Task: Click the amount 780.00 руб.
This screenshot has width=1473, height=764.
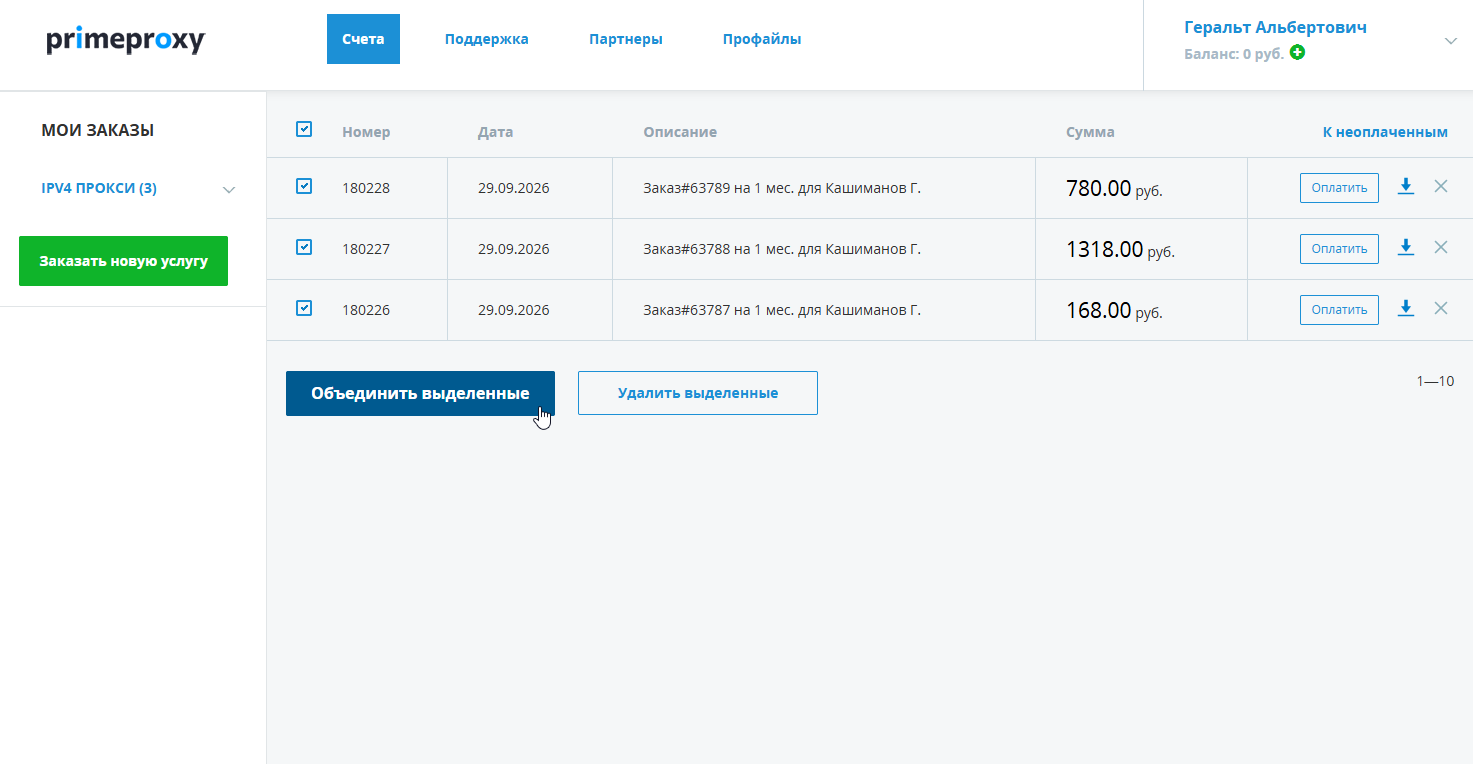Action: pos(1114,189)
